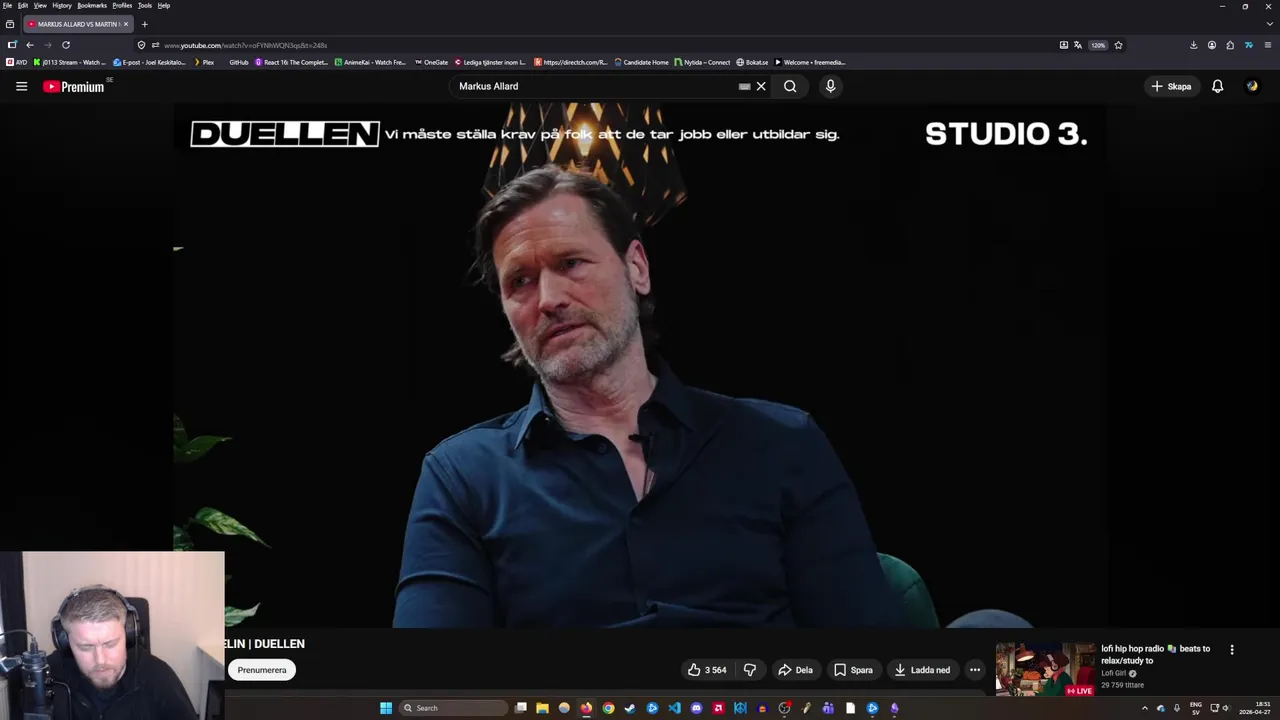The height and width of the screenshot is (720, 1280).
Task: Open the account avatar menu
Action: click(x=1252, y=86)
